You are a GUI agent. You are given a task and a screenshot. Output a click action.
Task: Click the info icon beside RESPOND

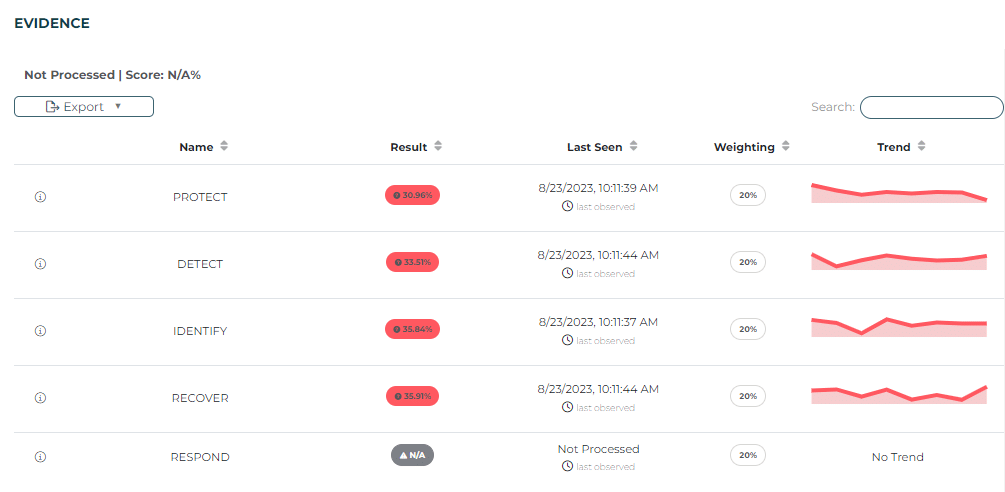tap(41, 457)
